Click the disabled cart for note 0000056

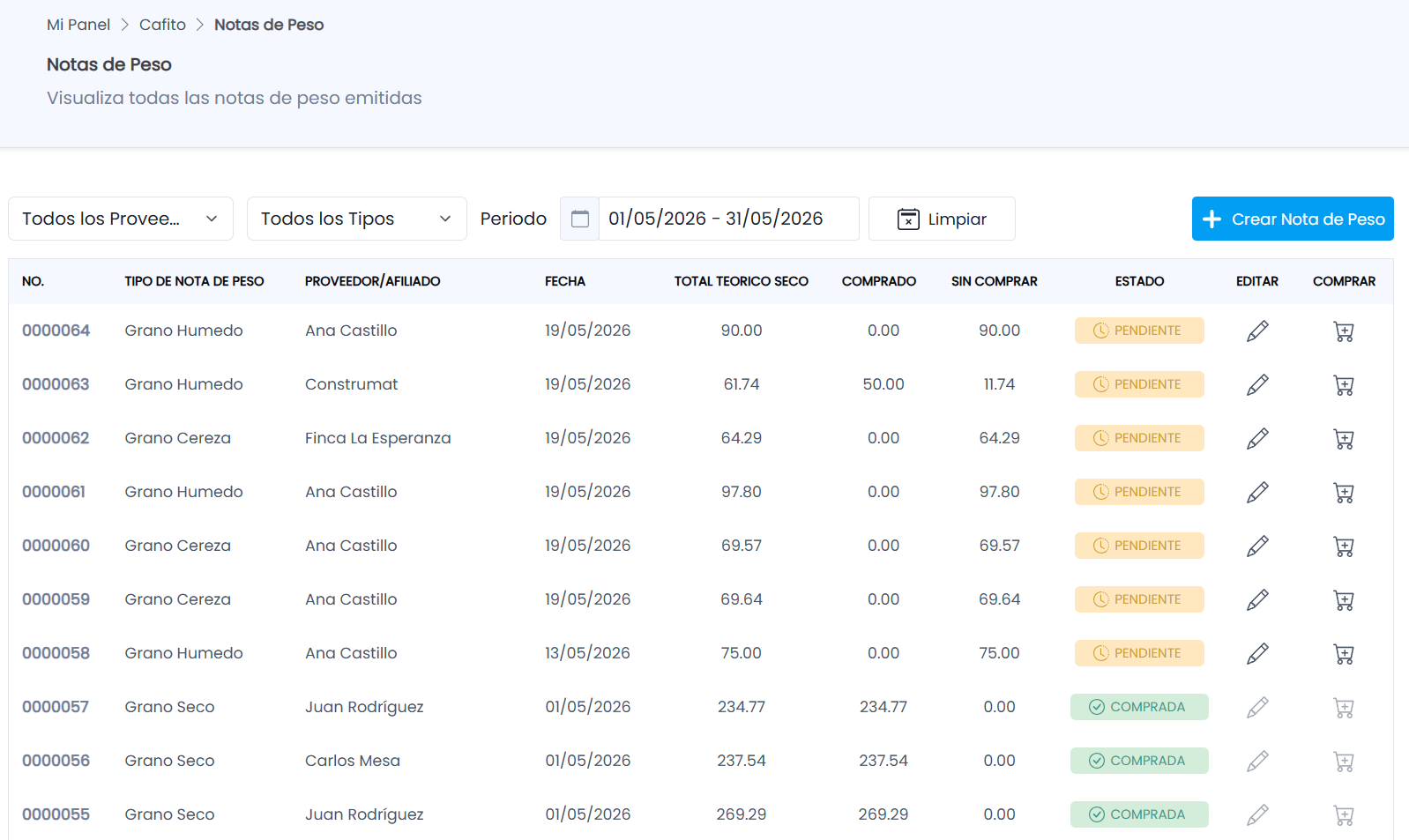pyautogui.click(x=1344, y=762)
